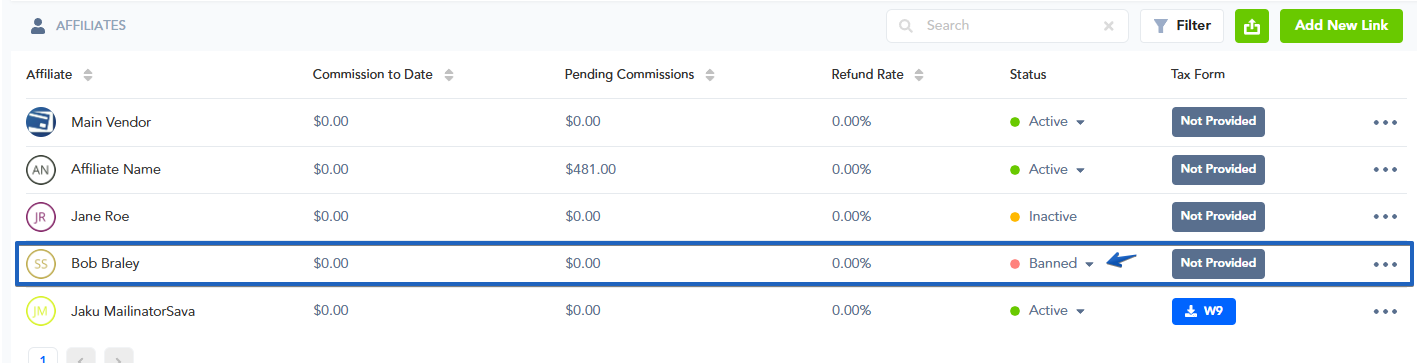
Task: Click the Add New Link button
Action: [1341, 26]
